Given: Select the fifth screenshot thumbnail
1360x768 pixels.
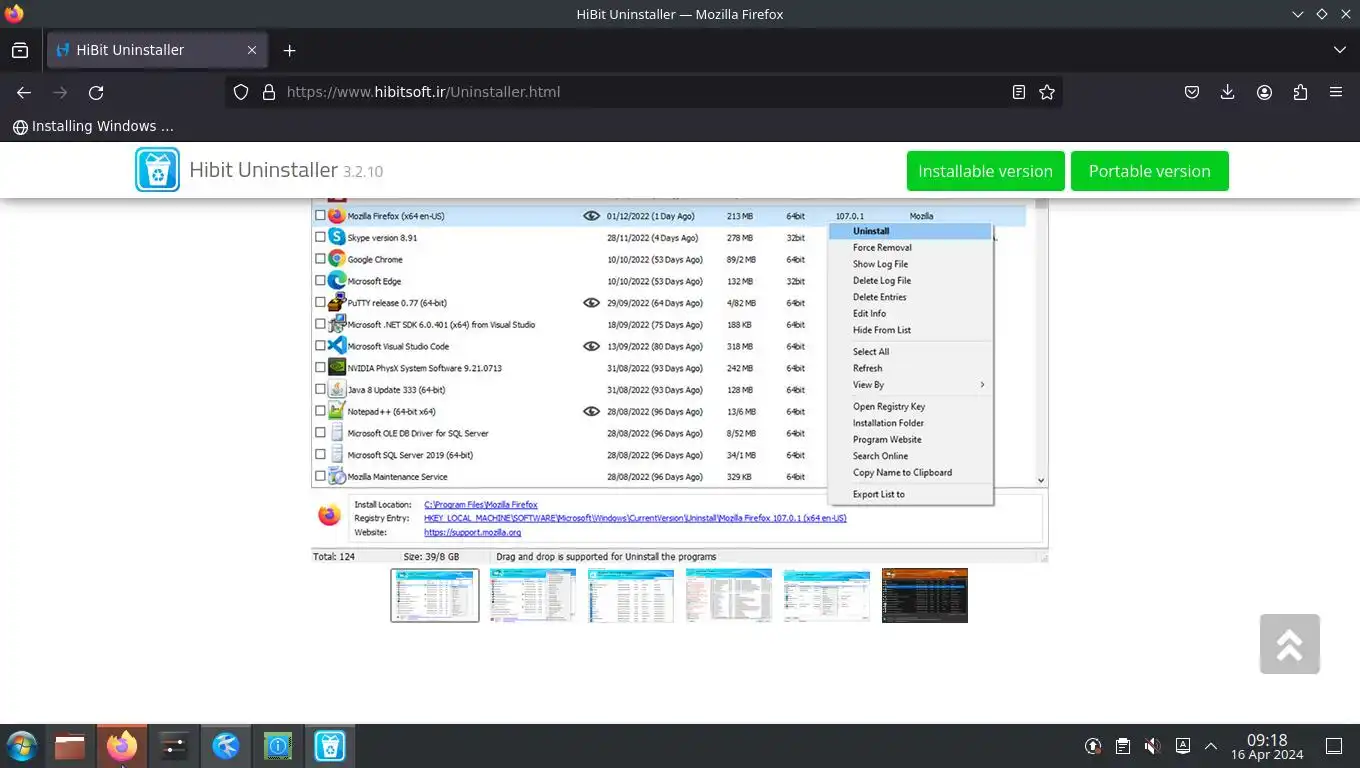Looking at the screenshot, I should [x=827, y=595].
